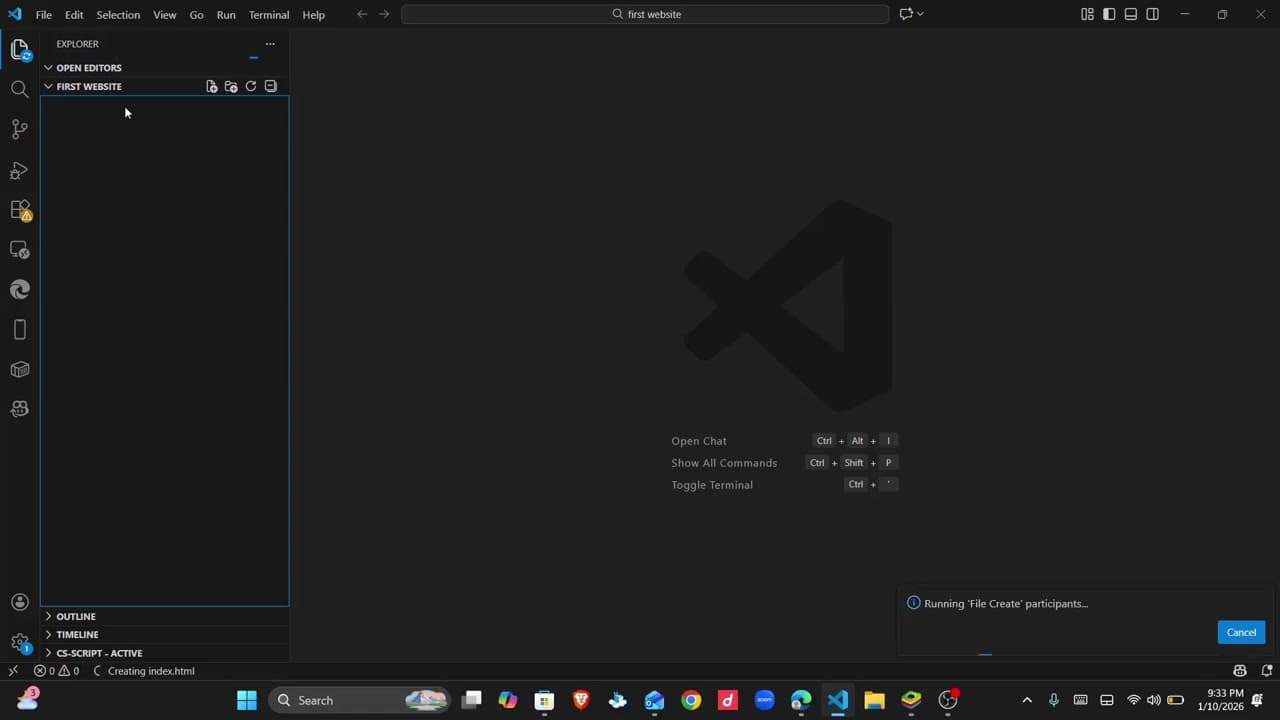
Task: Click the 'Running File Create participants' notification text
Action: [1006, 604]
